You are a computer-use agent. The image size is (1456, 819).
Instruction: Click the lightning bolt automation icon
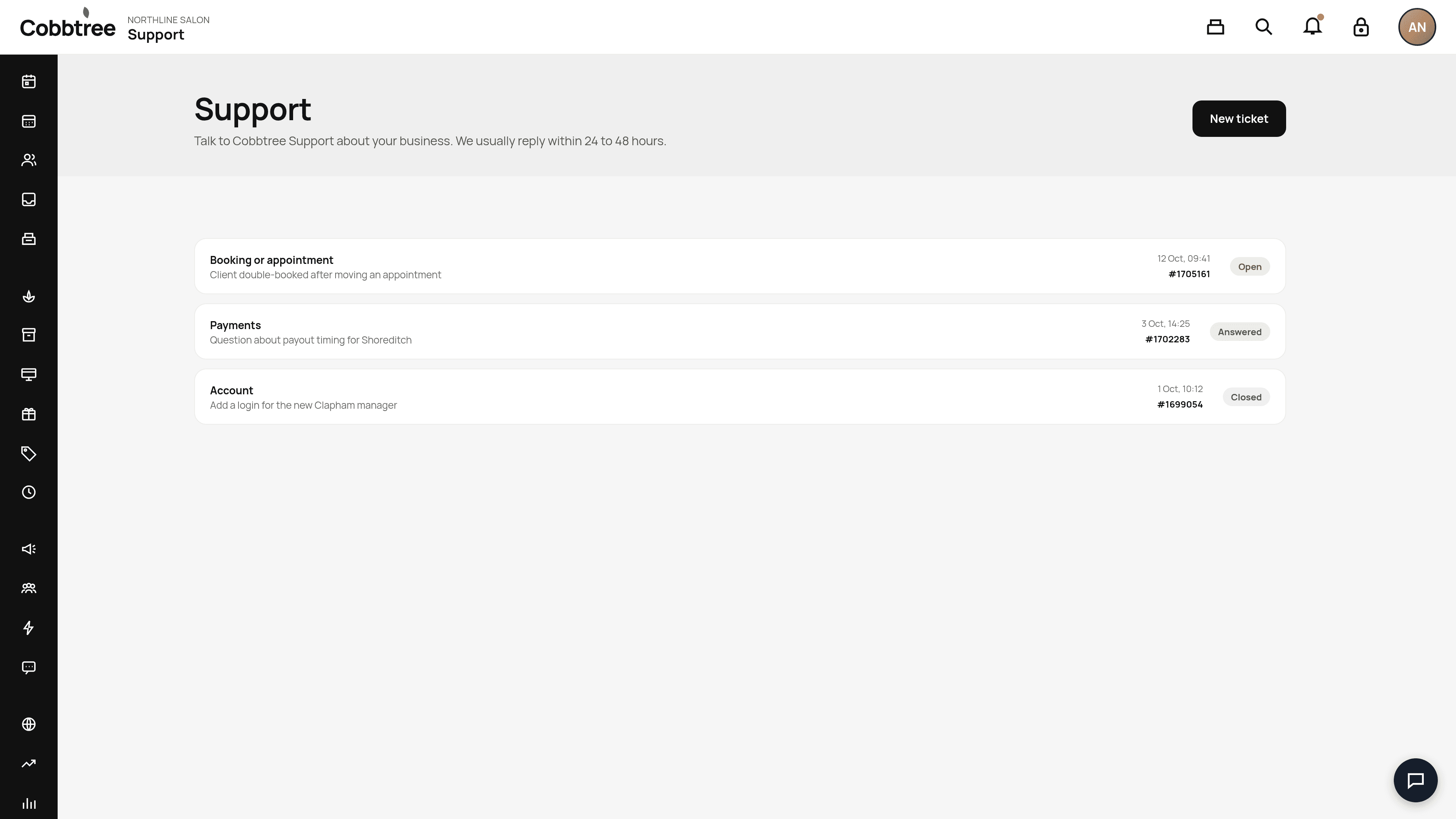[29, 628]
